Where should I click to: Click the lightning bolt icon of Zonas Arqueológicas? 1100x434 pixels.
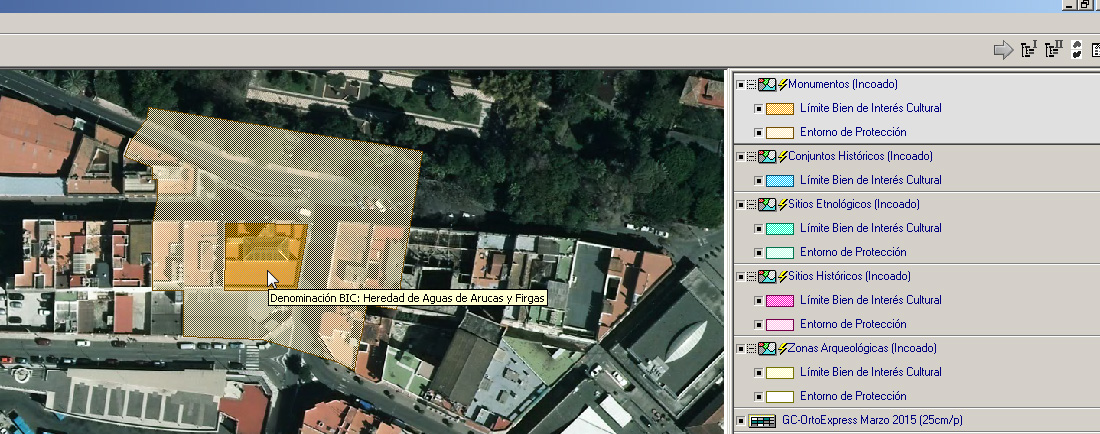[x=782, y=348]
